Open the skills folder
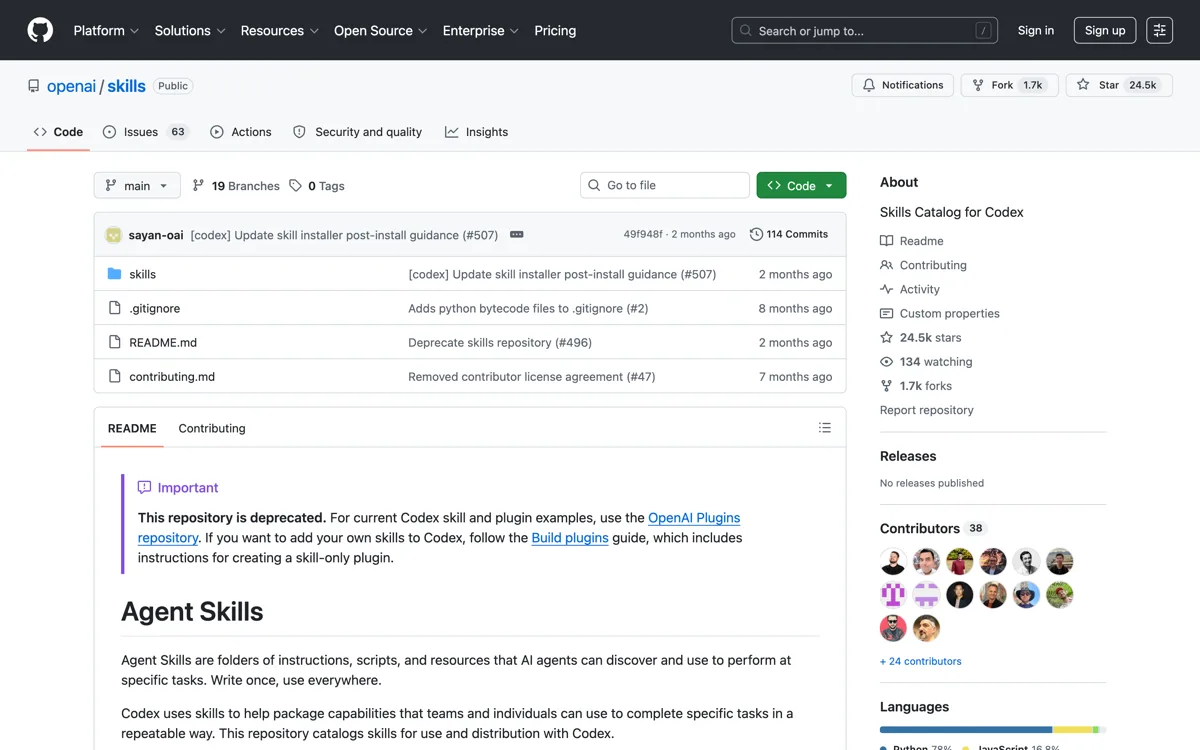The image size is (1200, 750). 142,274
